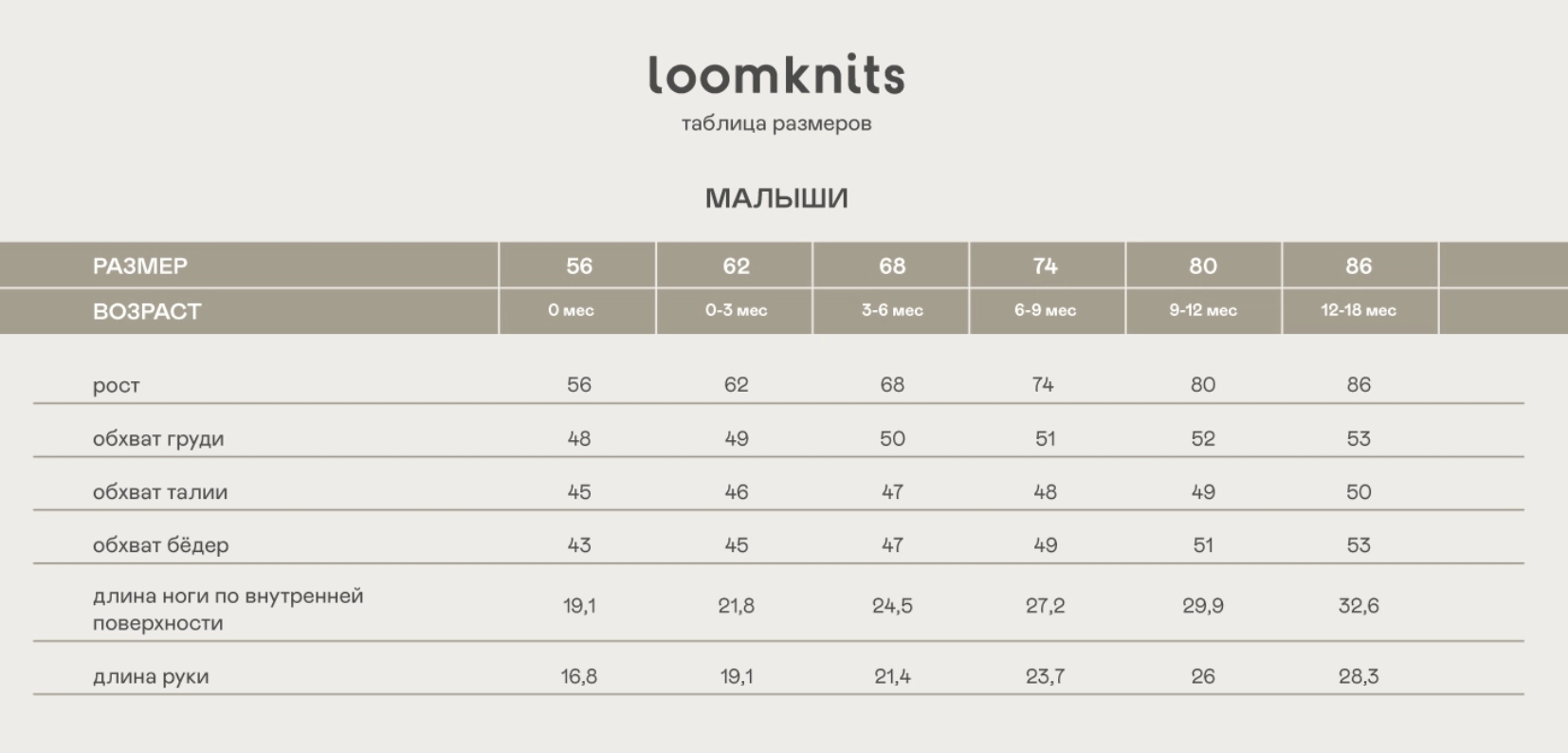Click the '0-3 мес' age cell

pyautogui.click(x=736, y=310)
